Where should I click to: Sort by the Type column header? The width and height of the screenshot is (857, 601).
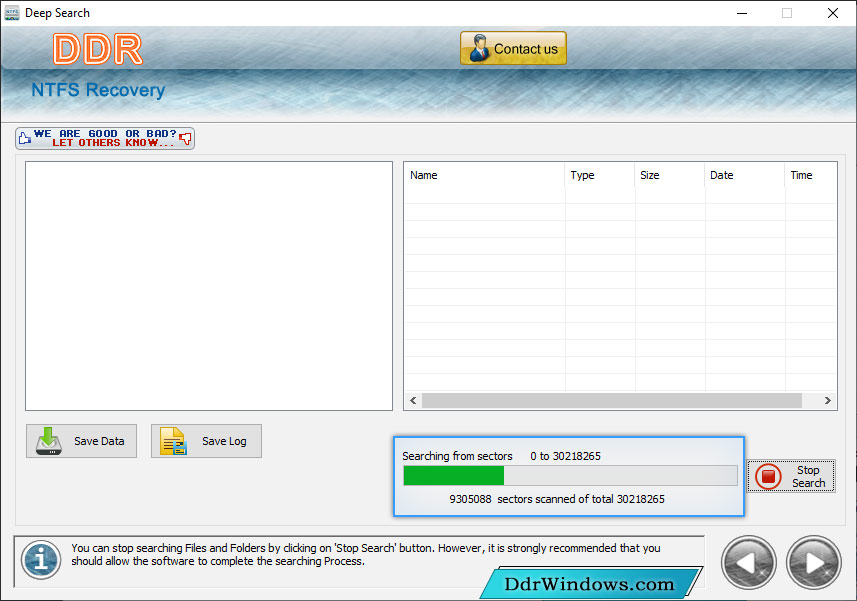point(600,175)
